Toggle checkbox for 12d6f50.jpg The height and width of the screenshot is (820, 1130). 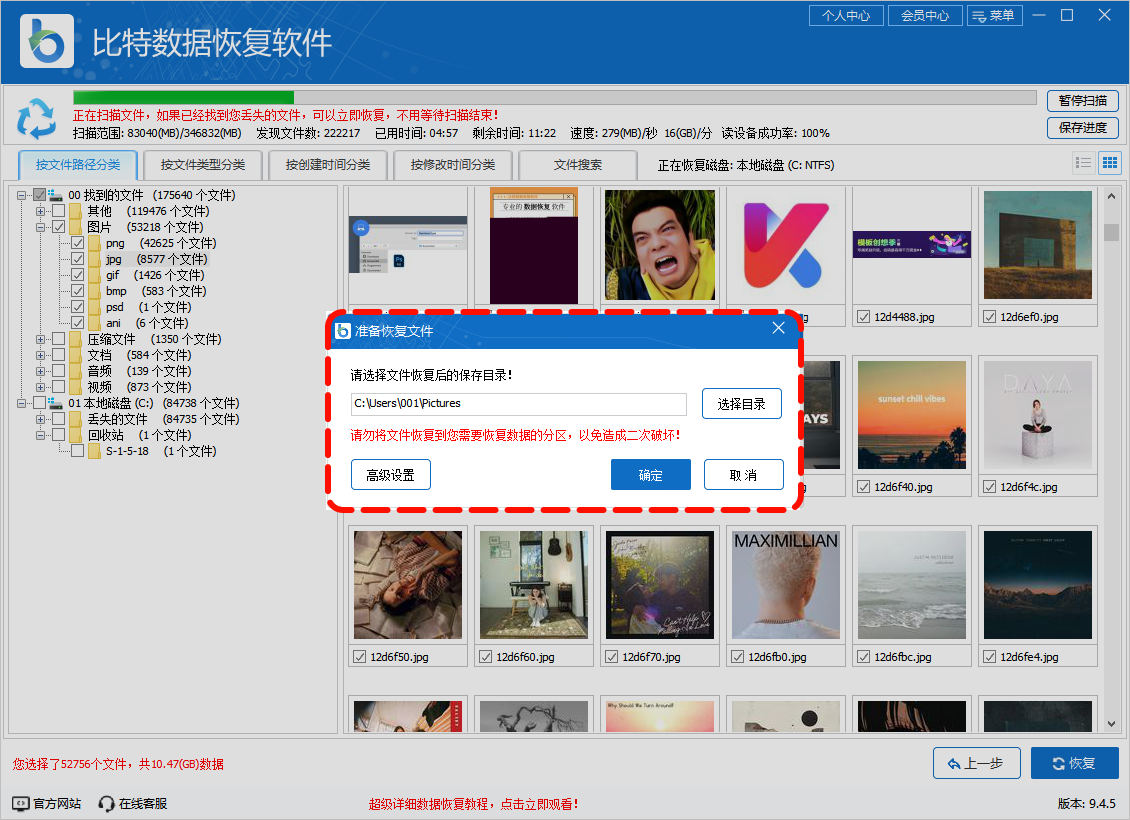click(360, 656)
